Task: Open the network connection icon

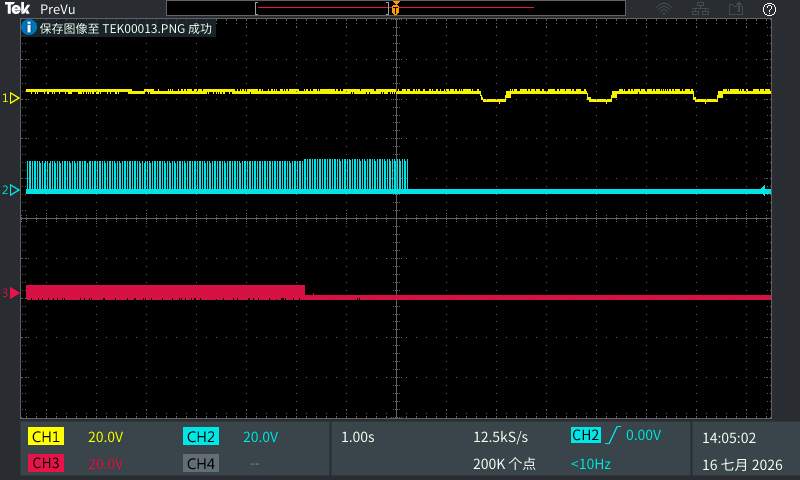Action: 700,9
